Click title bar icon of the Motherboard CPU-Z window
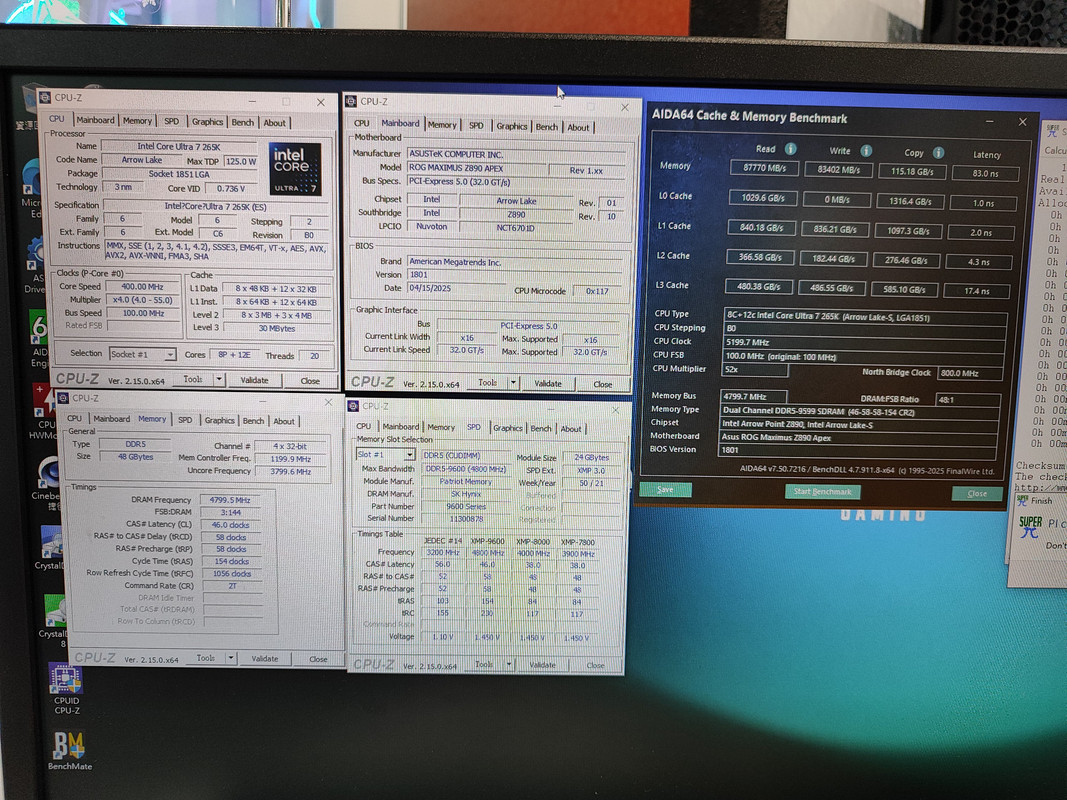The height and width of the screenshot is (800, 1067). tap(351, 101)
